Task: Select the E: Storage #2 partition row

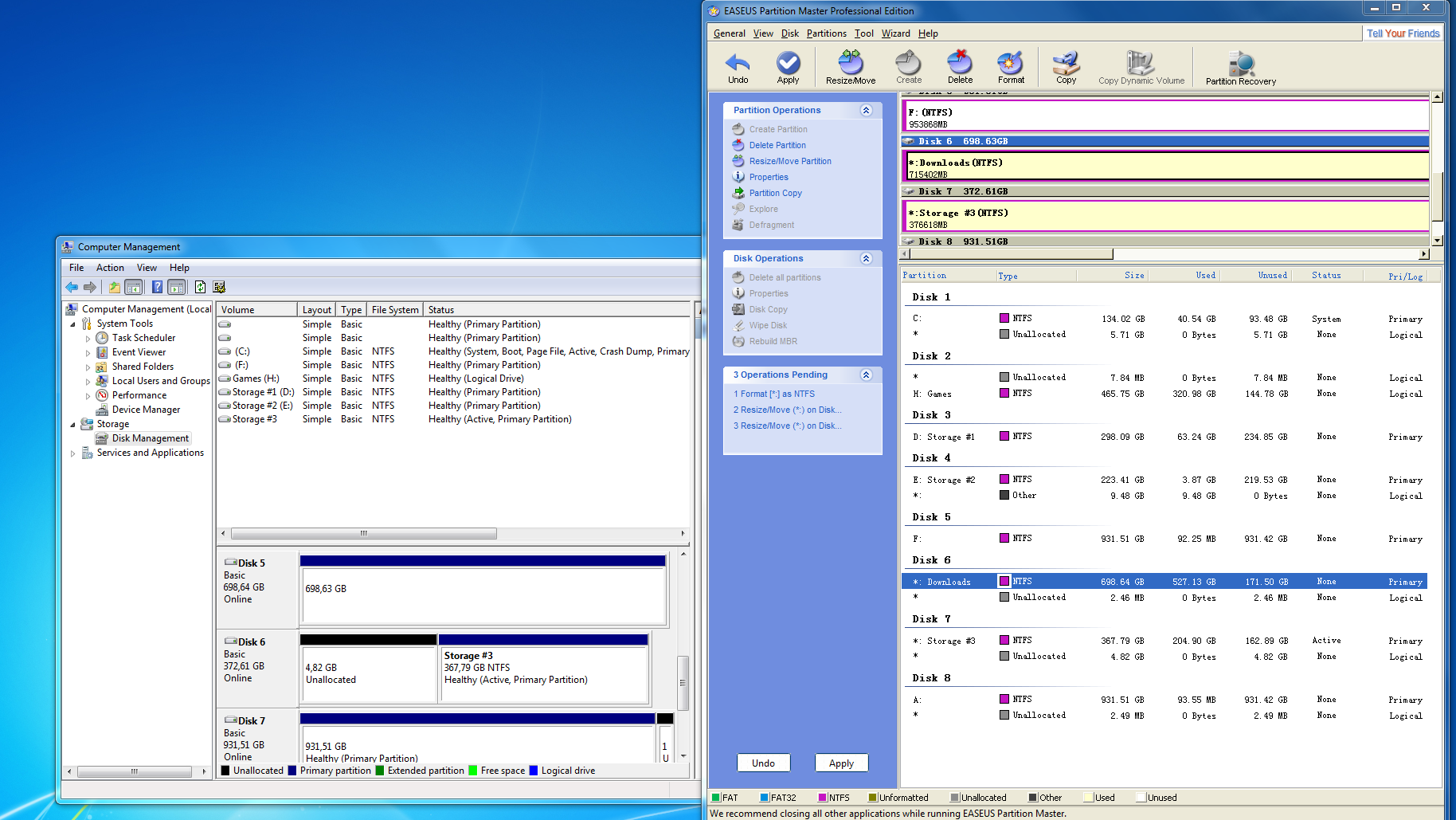Action: pyautogui.click(x=1164, y=480)
